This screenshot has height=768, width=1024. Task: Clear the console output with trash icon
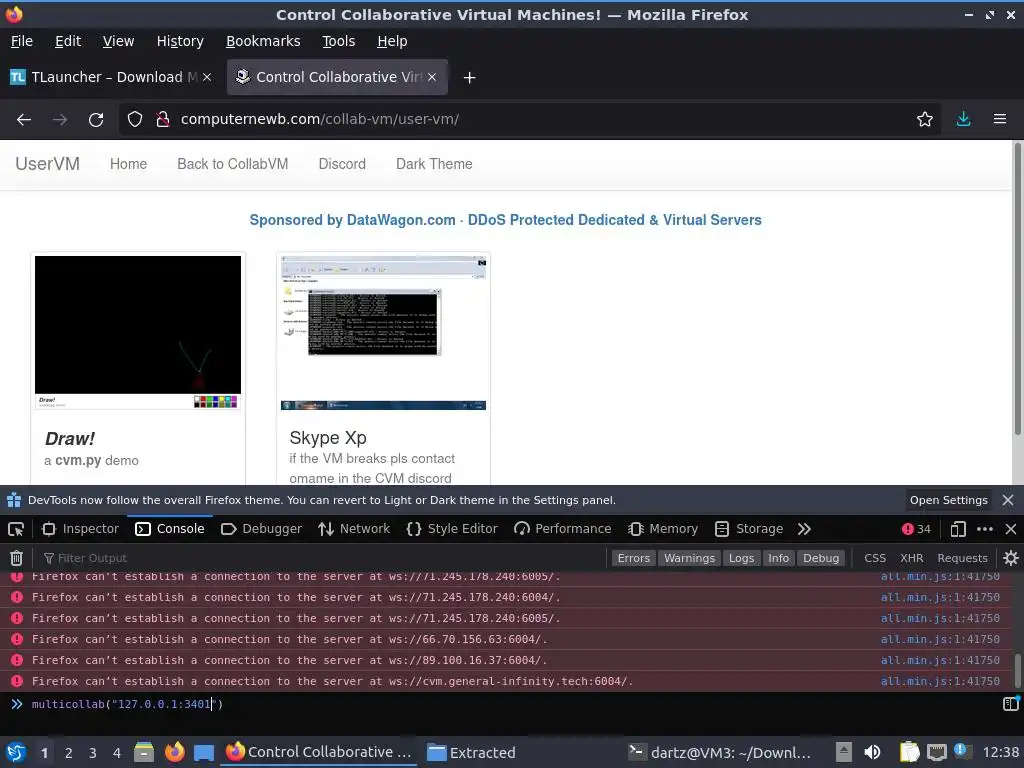pyautogui.click(x=16, y=558)
